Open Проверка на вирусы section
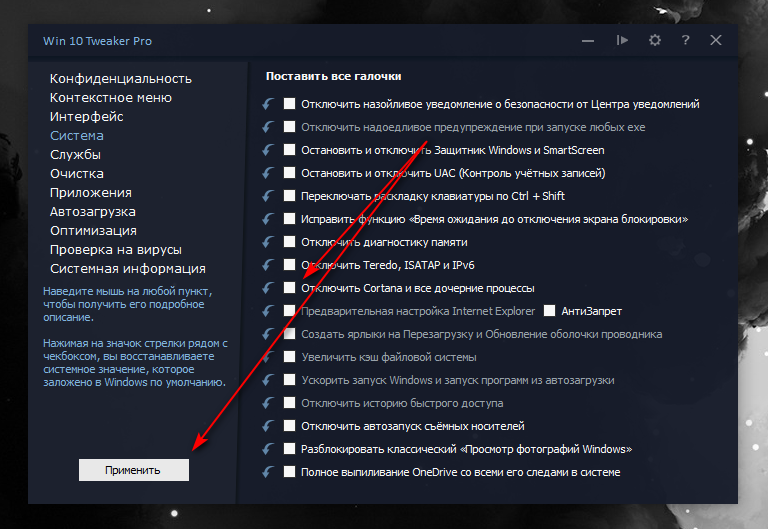Image resolution: width=768 pixels, height=529 pixels. pos(116,250)
